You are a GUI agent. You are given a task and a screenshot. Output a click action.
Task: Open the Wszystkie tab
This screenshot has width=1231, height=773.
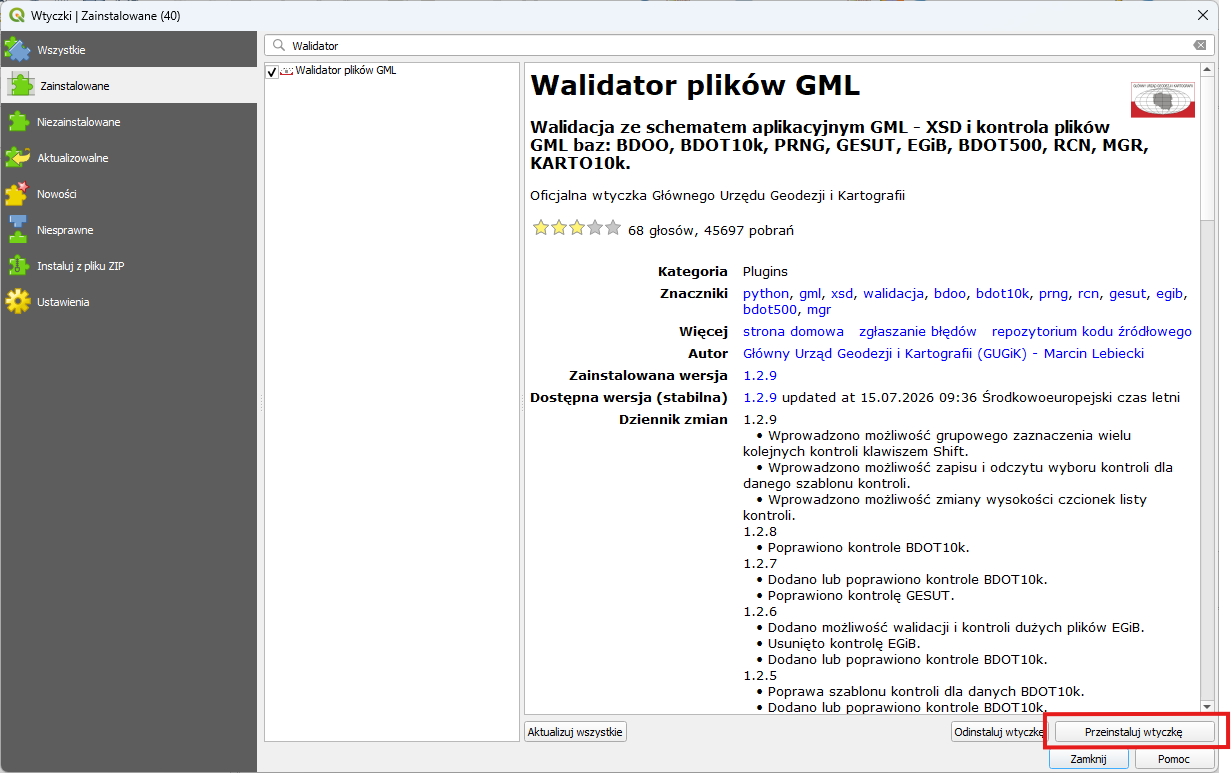128,49
